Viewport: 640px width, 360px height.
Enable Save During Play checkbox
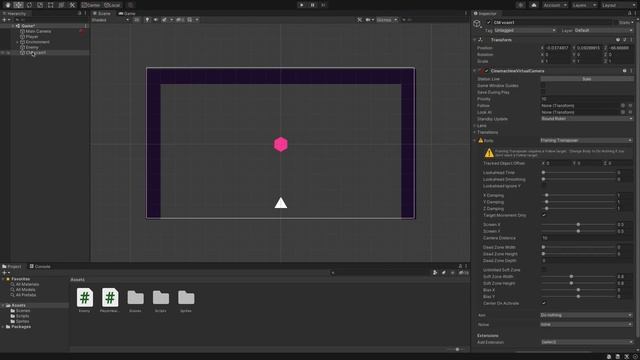pos(543,92)
